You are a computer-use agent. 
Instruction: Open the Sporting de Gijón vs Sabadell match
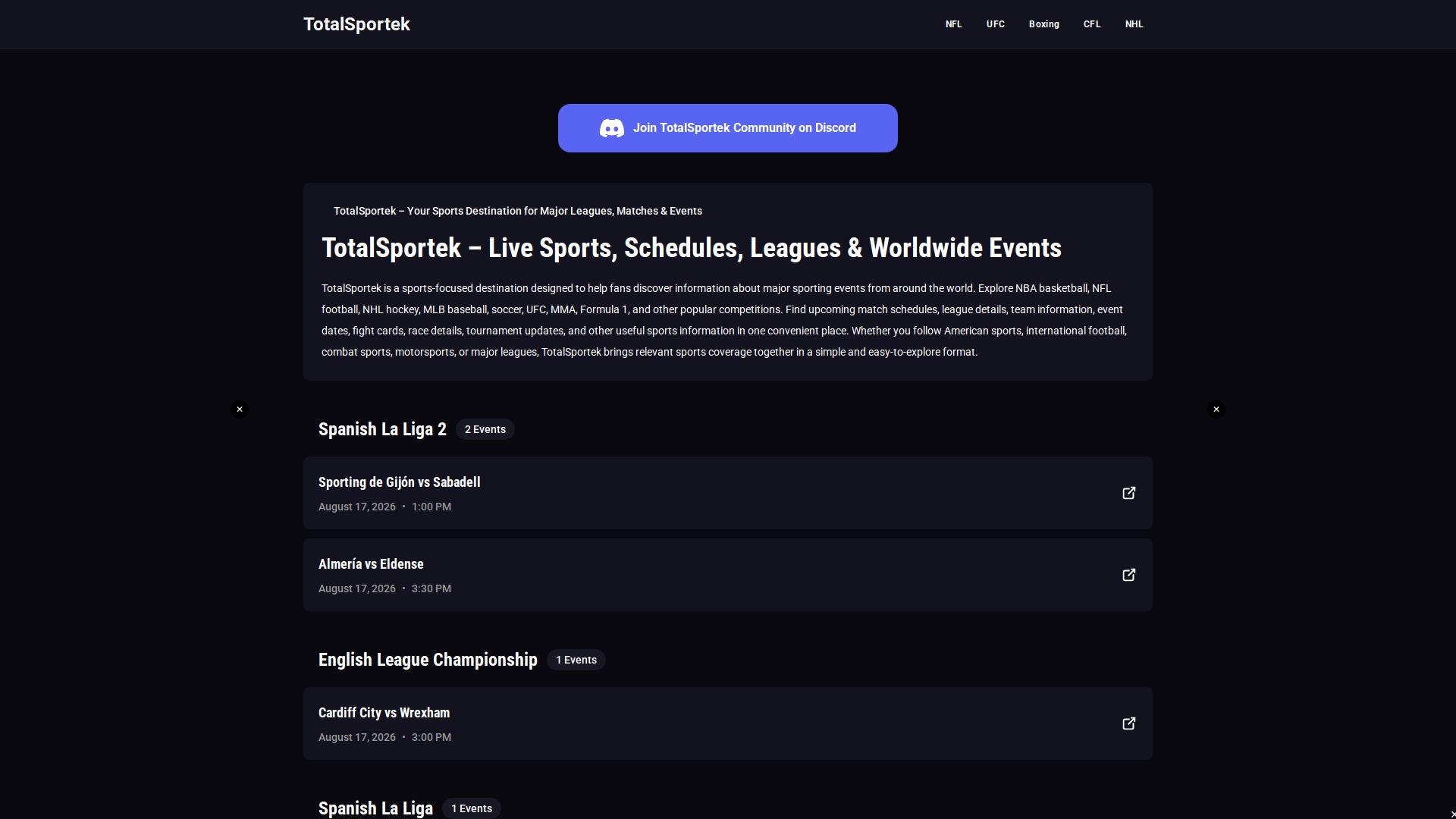[728, 493]
